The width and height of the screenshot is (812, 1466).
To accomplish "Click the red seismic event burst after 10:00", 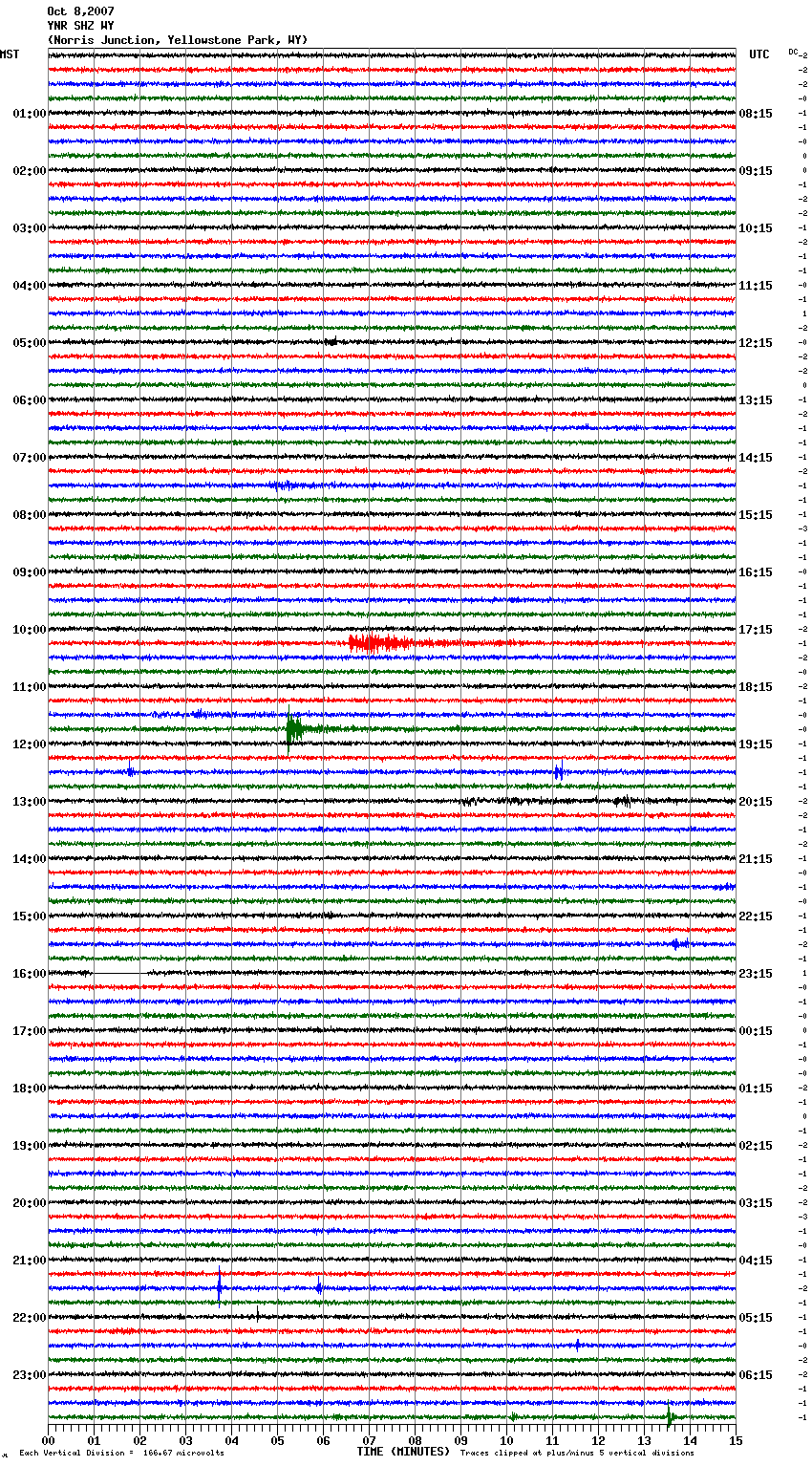I will point(380,643).
